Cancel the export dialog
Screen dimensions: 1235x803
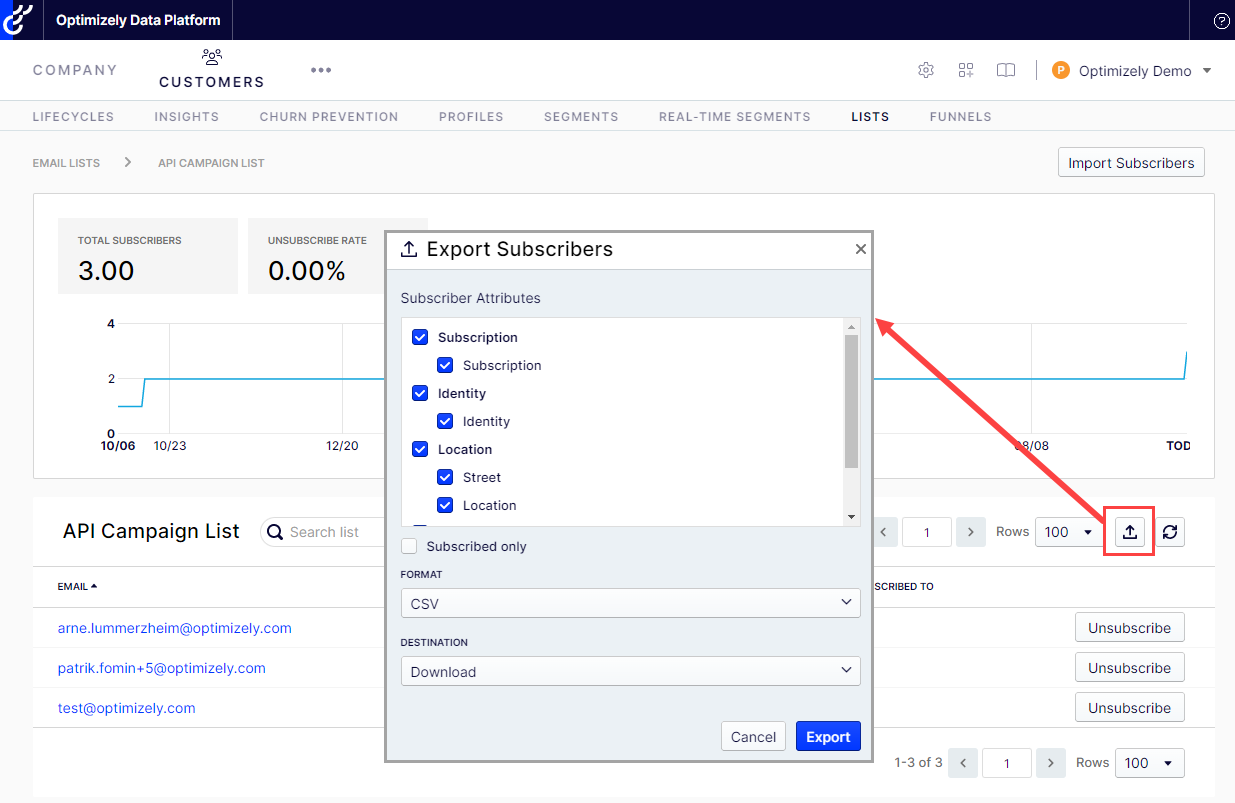pos(753,737)
